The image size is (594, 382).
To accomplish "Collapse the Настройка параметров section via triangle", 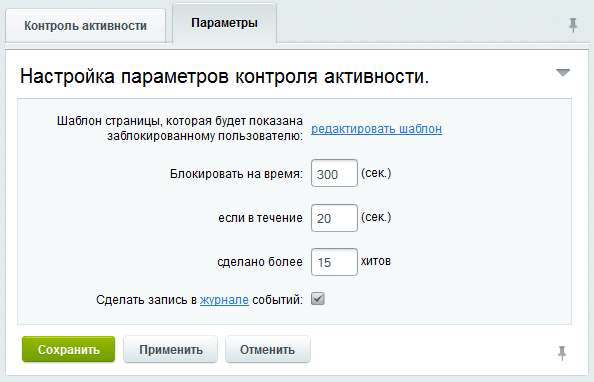I will point(563,72).
